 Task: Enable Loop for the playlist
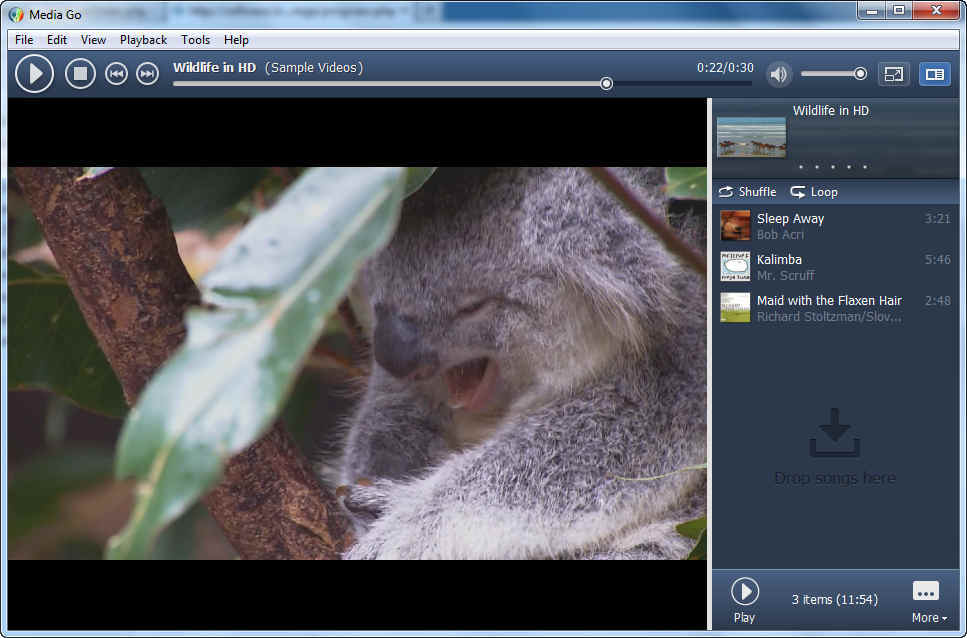(x=814, y=192)
